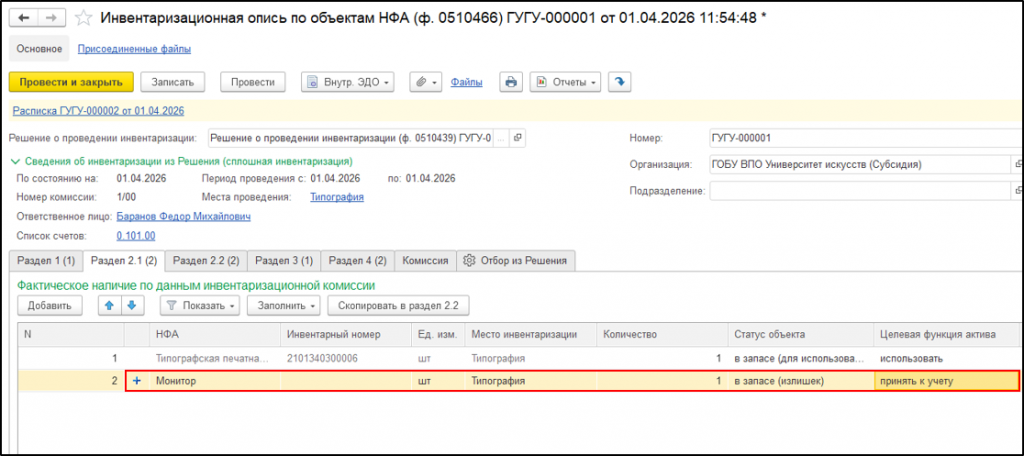This screenshot has height=456, width=1024.
Task: Open Показать filter dropdown
Action: tap(200, 305)
